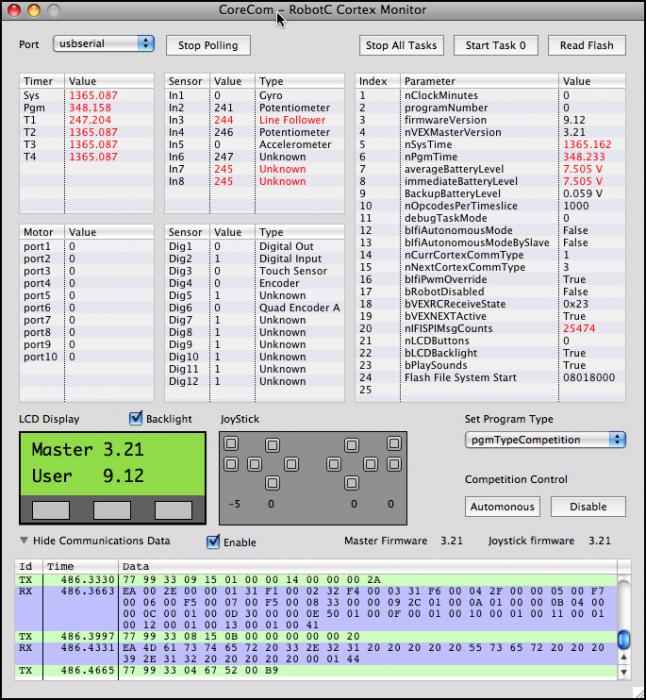The height and width of the screenshot is (700, 646).
Task: Toggle right d-pad left joystick button
Action: [333, 464]
